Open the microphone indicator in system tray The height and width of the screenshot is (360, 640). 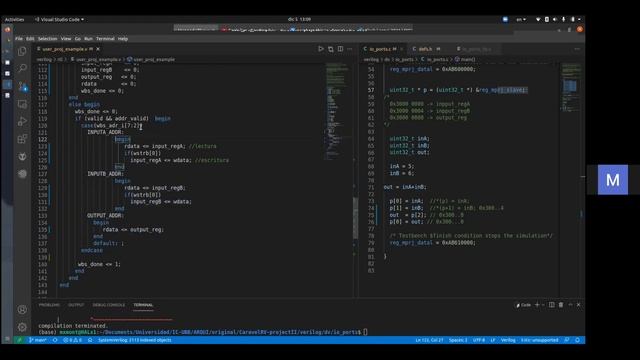[x=563, y=19]
